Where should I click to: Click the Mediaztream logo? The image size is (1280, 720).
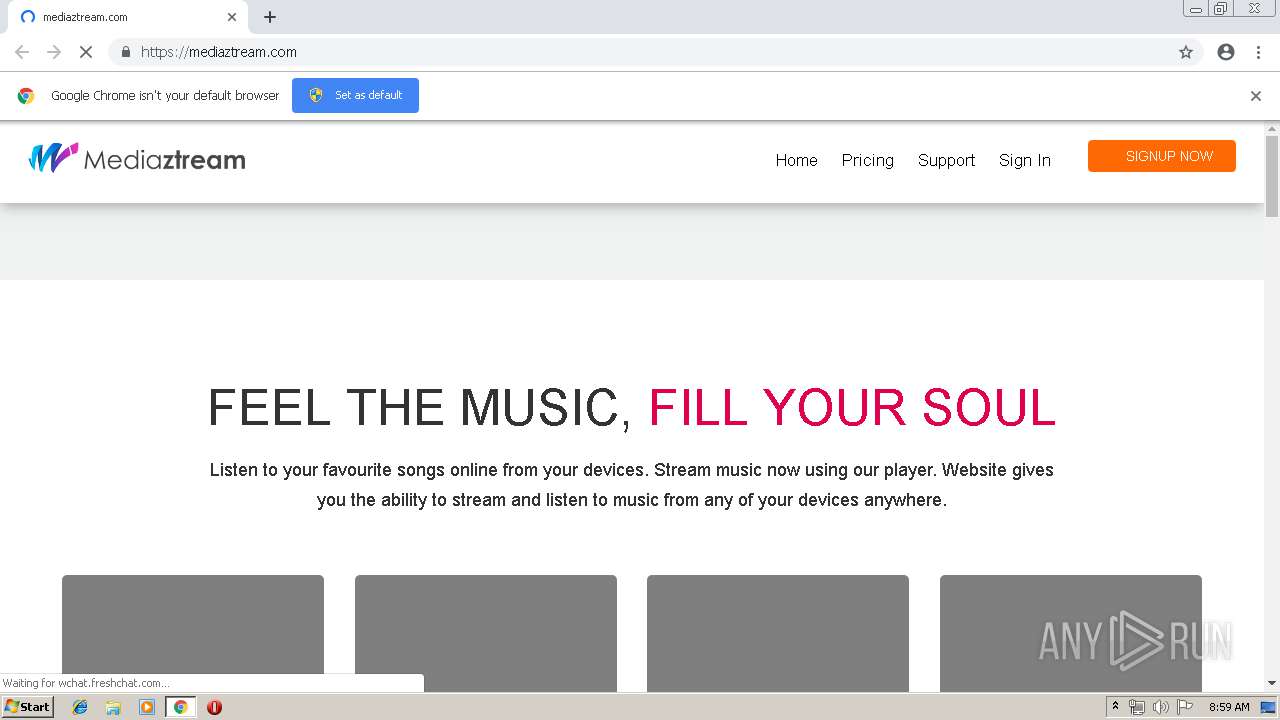(137, 159)
